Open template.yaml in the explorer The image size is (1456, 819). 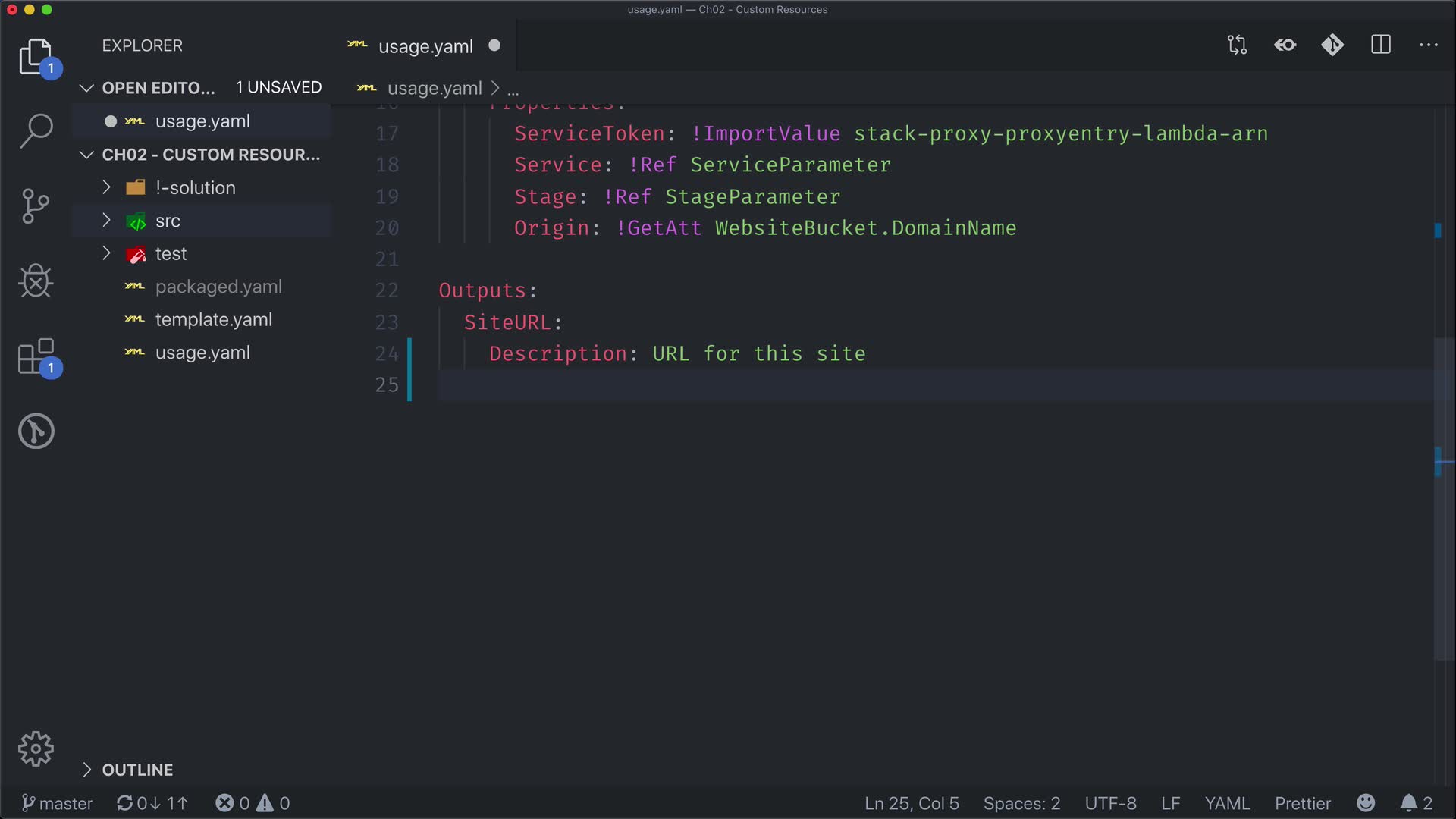point(213,319)
